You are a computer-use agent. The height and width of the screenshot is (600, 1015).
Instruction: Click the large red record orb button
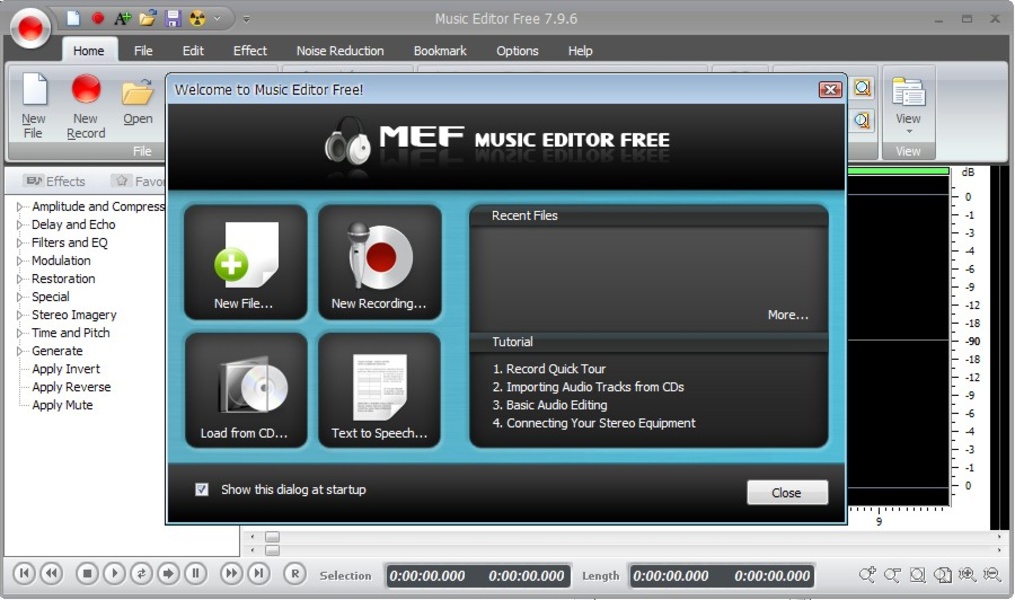[x=30, y=27]
